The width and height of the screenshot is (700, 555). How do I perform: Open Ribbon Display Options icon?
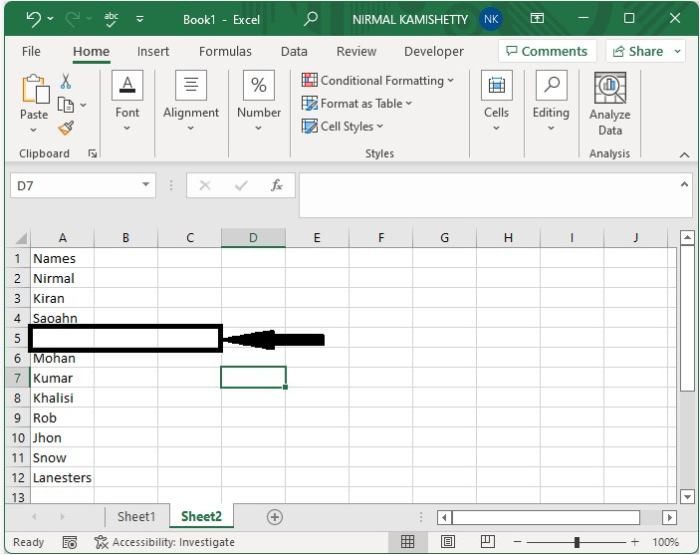(x=537, y=18)
